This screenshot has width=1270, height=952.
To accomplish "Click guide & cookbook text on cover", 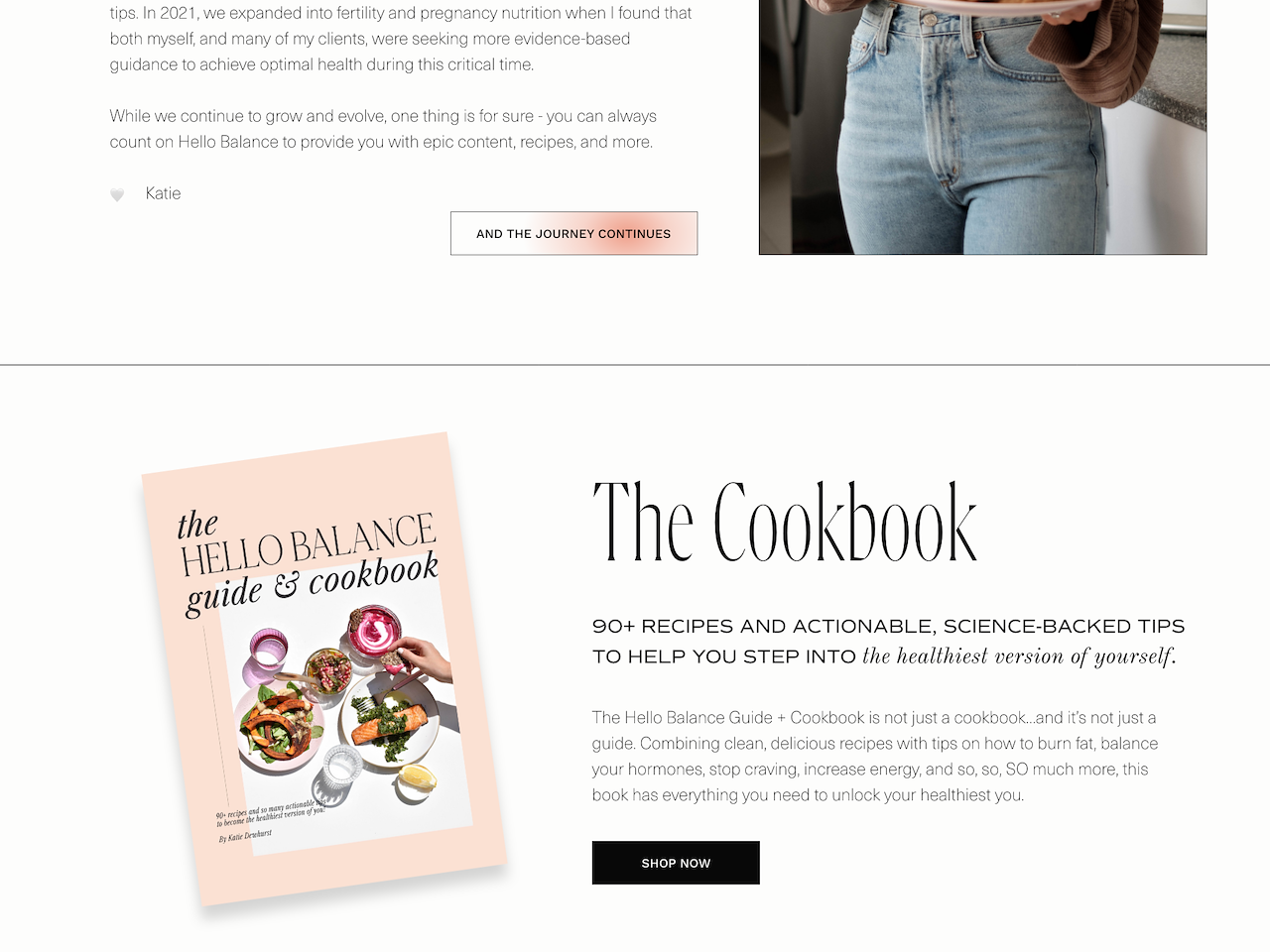I will (312, 584).
